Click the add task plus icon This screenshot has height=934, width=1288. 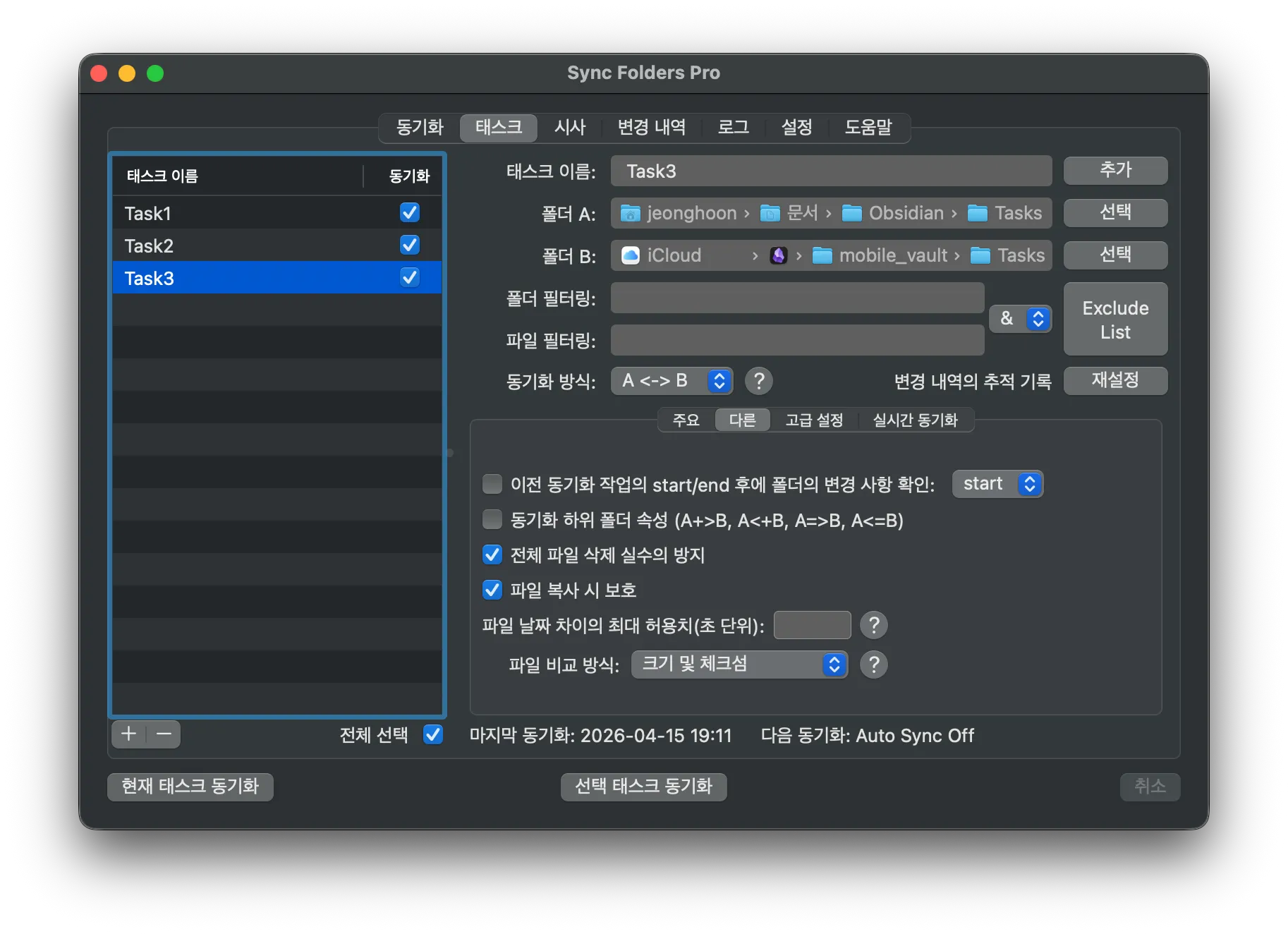(128, 734)
